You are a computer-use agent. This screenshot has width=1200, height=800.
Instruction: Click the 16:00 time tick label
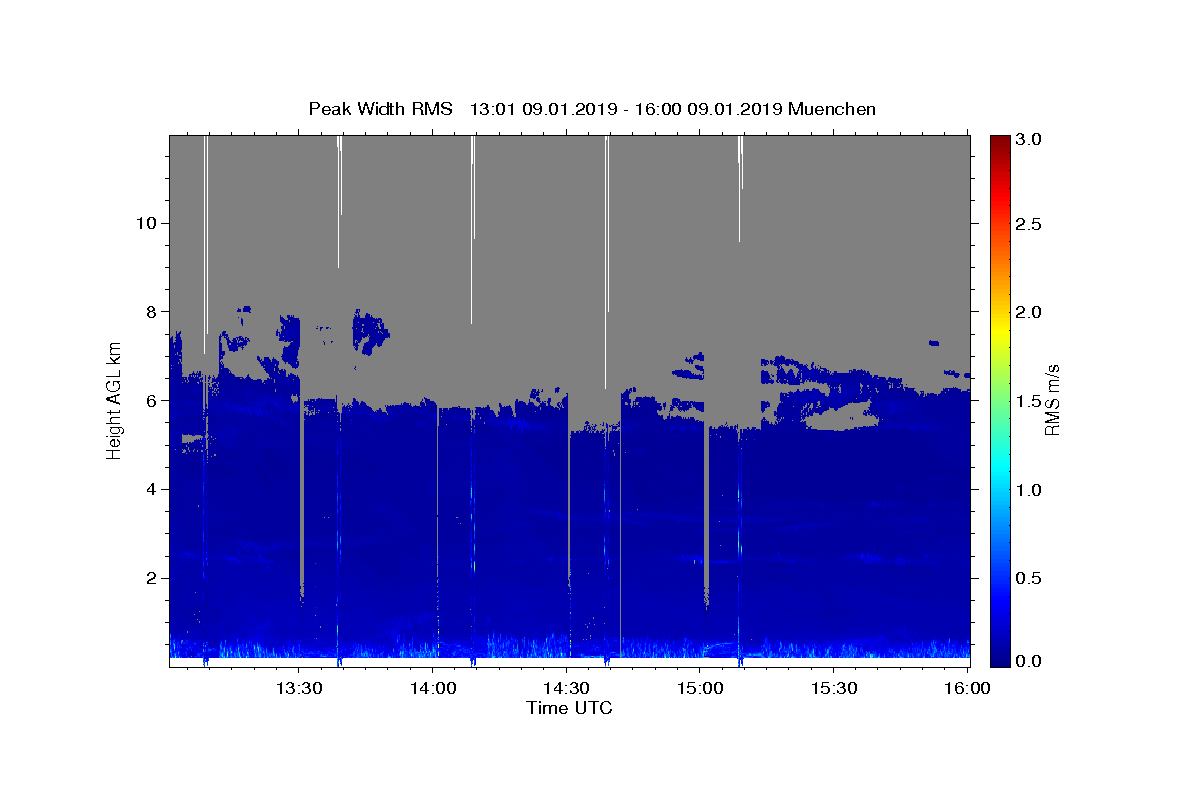pos(967,688)
